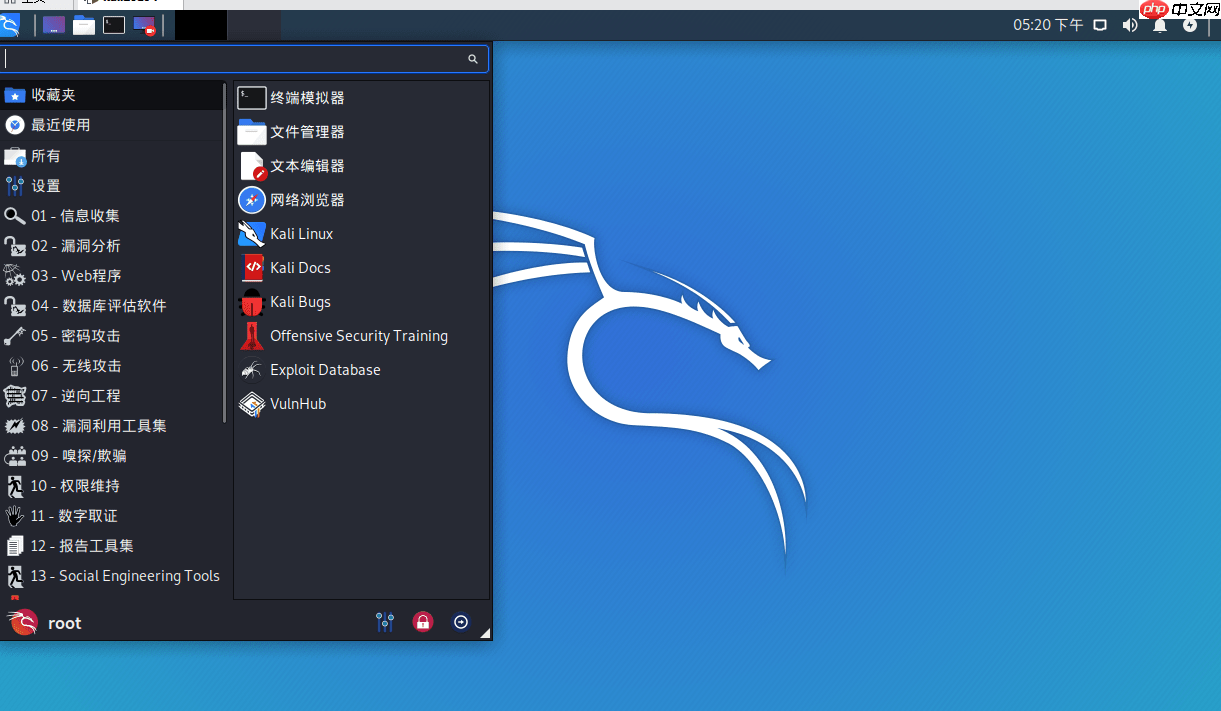Screen dimensions: 1221x711
Task: Select 06 - 无线攻击 category
Action: pyautogui.click(x=112, y=366)
